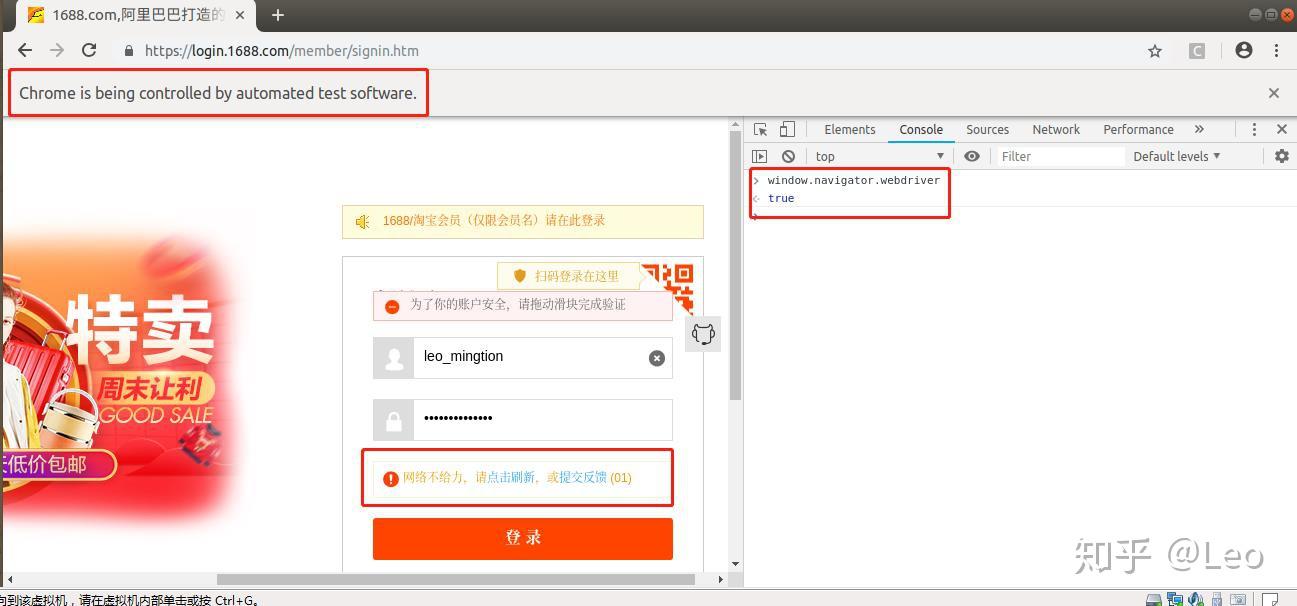Click the address bar URL
The height and width of the screenshot is (606, 1297).
tap(282, 51)
